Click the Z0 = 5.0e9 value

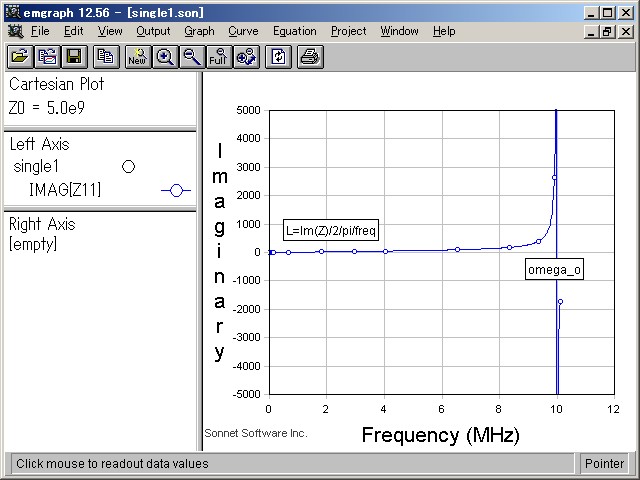point(47,108)
